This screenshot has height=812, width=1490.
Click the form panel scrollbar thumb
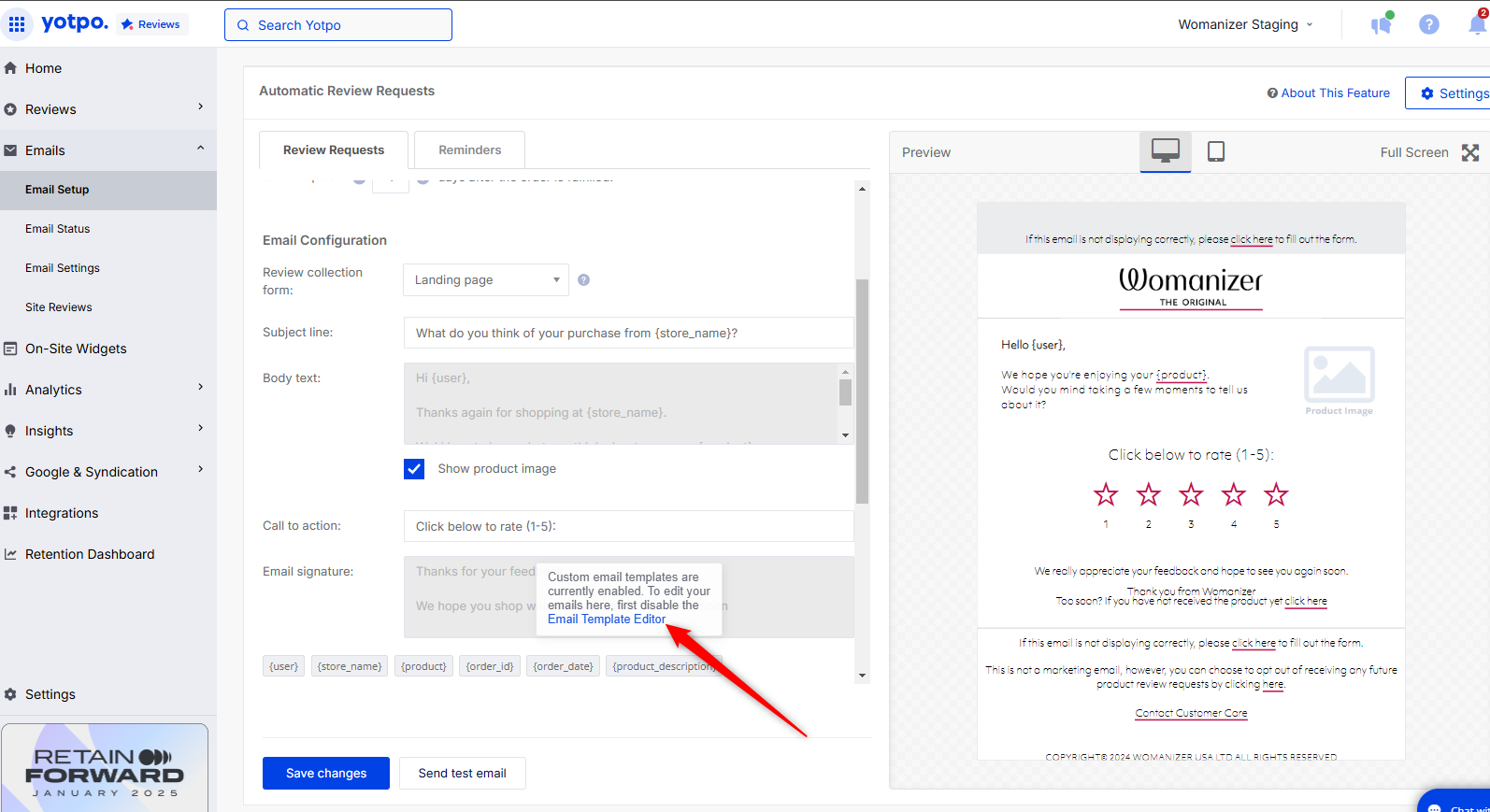coord(862,392)
